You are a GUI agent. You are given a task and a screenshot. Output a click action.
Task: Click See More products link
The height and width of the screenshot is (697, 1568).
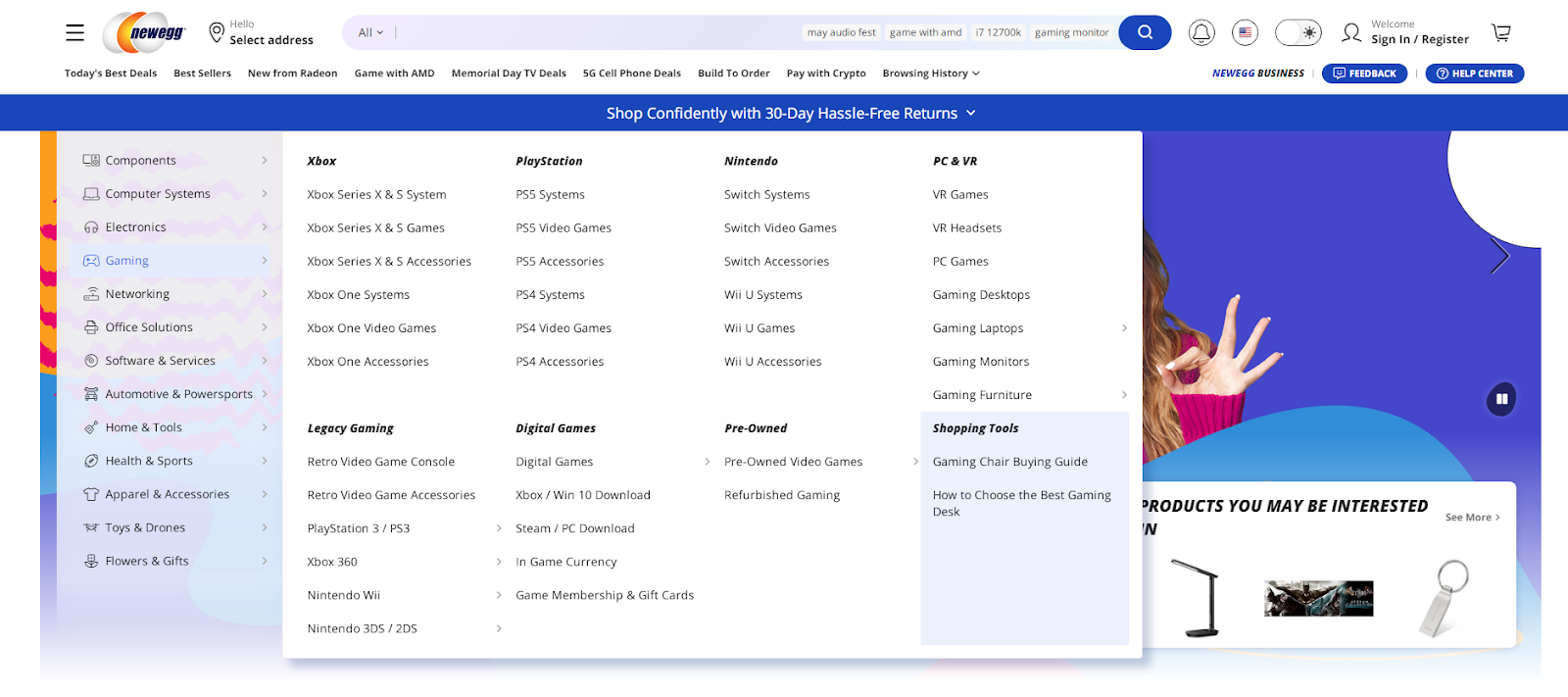(1472, 518)
